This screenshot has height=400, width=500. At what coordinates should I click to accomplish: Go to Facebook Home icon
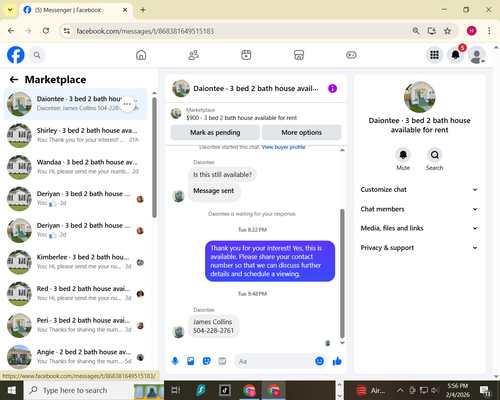point(141,55)
